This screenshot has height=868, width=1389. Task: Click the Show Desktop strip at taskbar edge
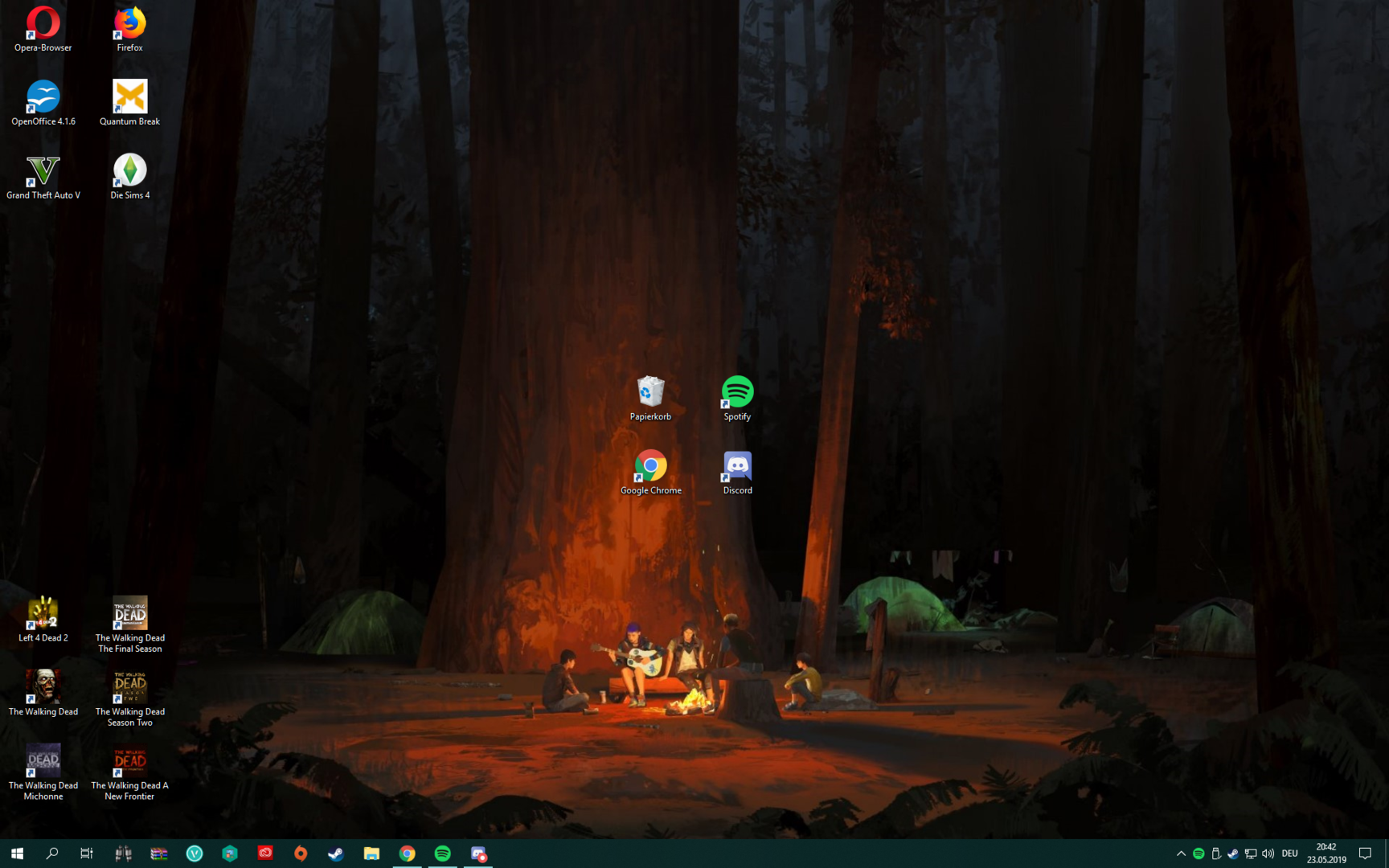point(1386,854)
